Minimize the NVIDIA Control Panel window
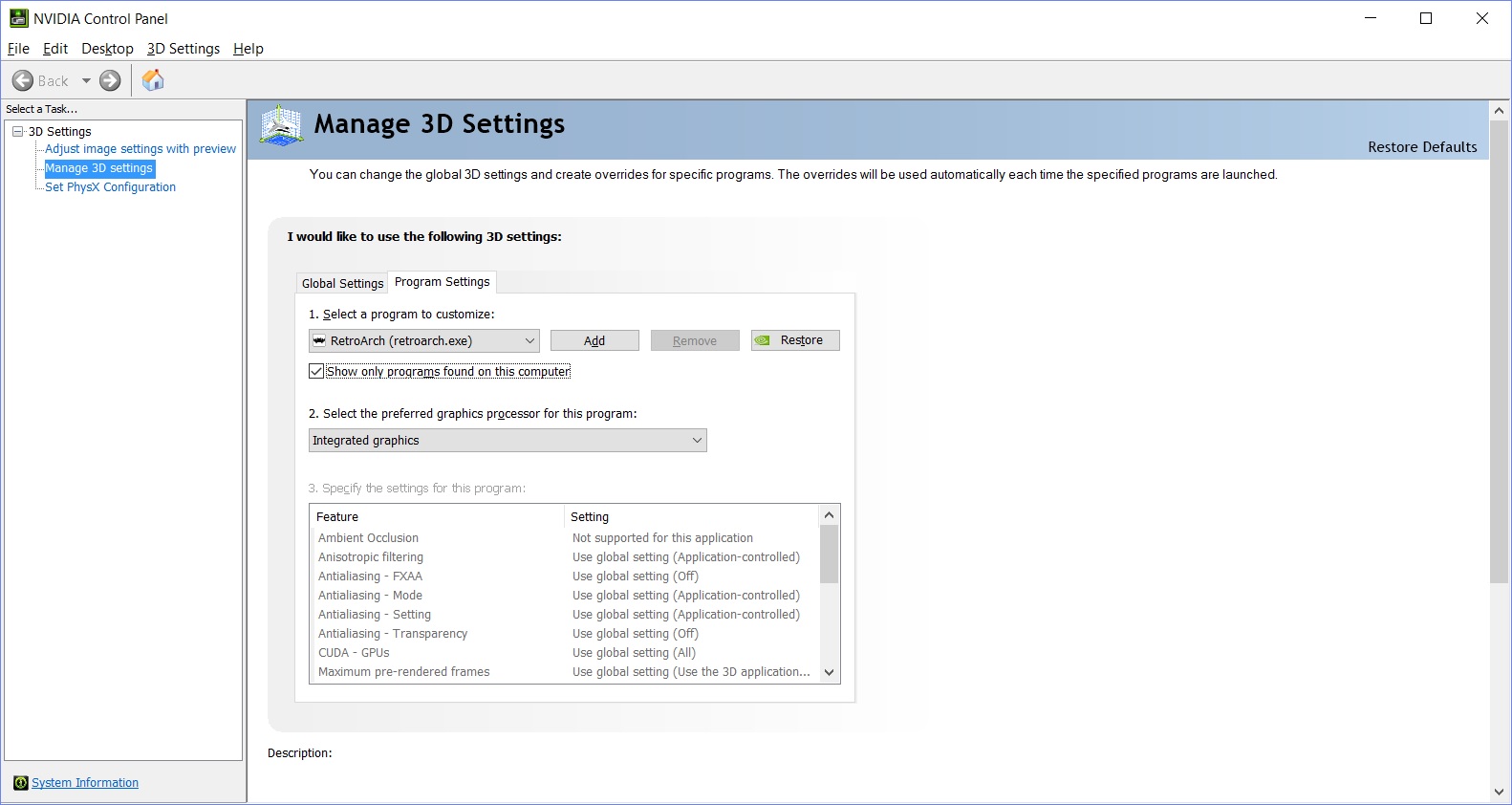1512x805 pixels. tap(1371, 18)
